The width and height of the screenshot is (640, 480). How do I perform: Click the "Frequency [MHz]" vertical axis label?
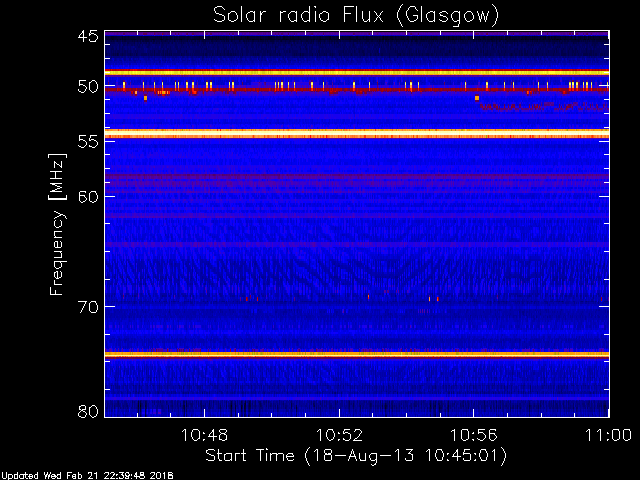[x=58, y=223]
